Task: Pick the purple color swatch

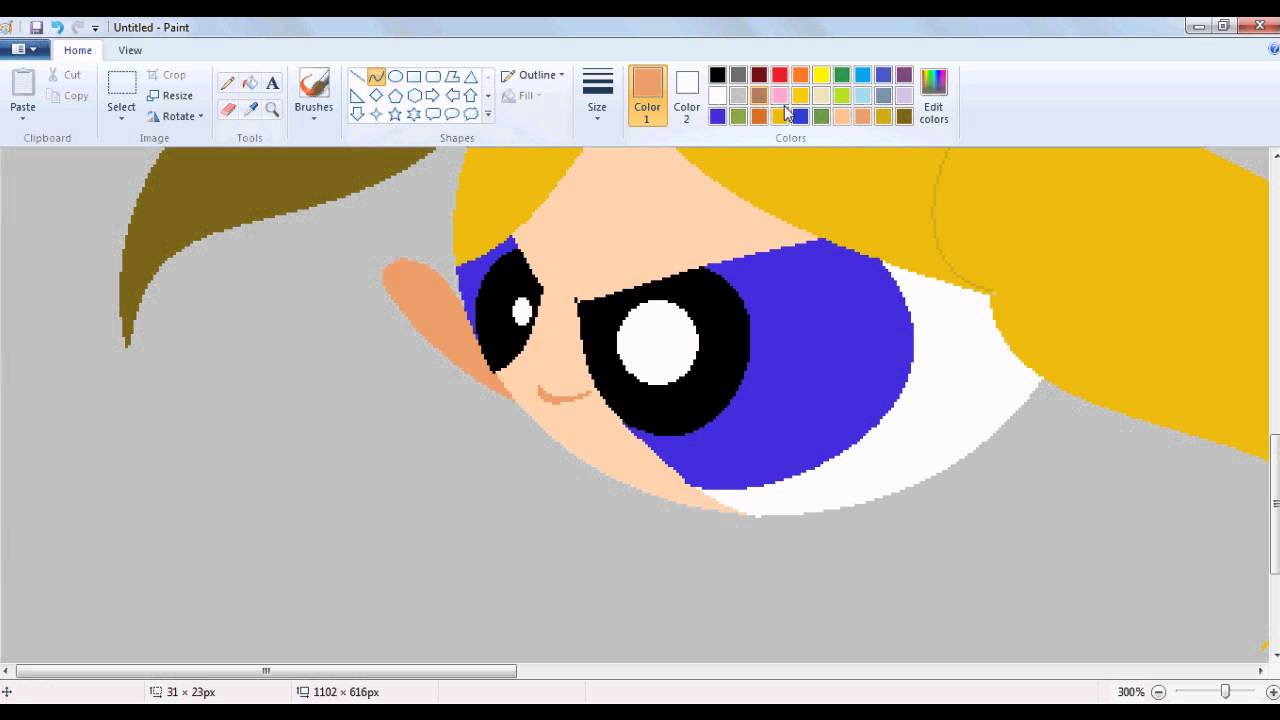Action: [904, 75]
